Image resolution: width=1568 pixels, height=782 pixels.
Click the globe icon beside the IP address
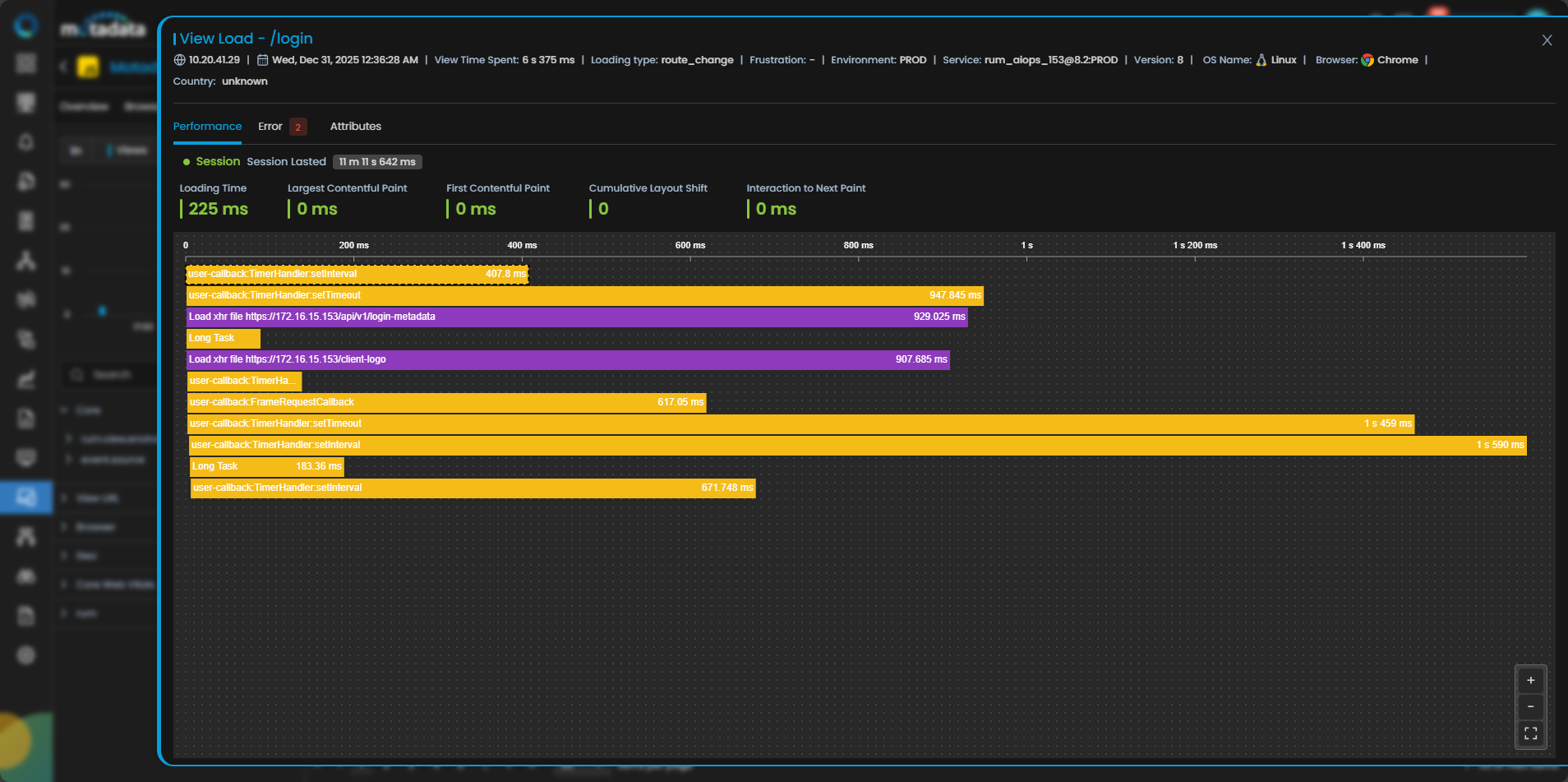179,60
